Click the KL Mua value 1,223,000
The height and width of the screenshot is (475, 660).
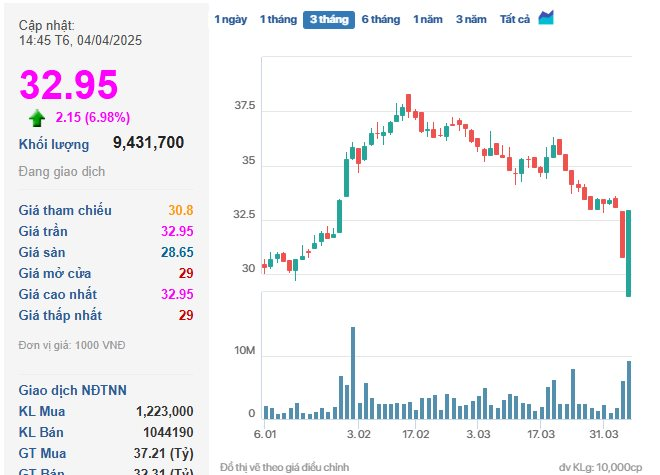(165, 411)
